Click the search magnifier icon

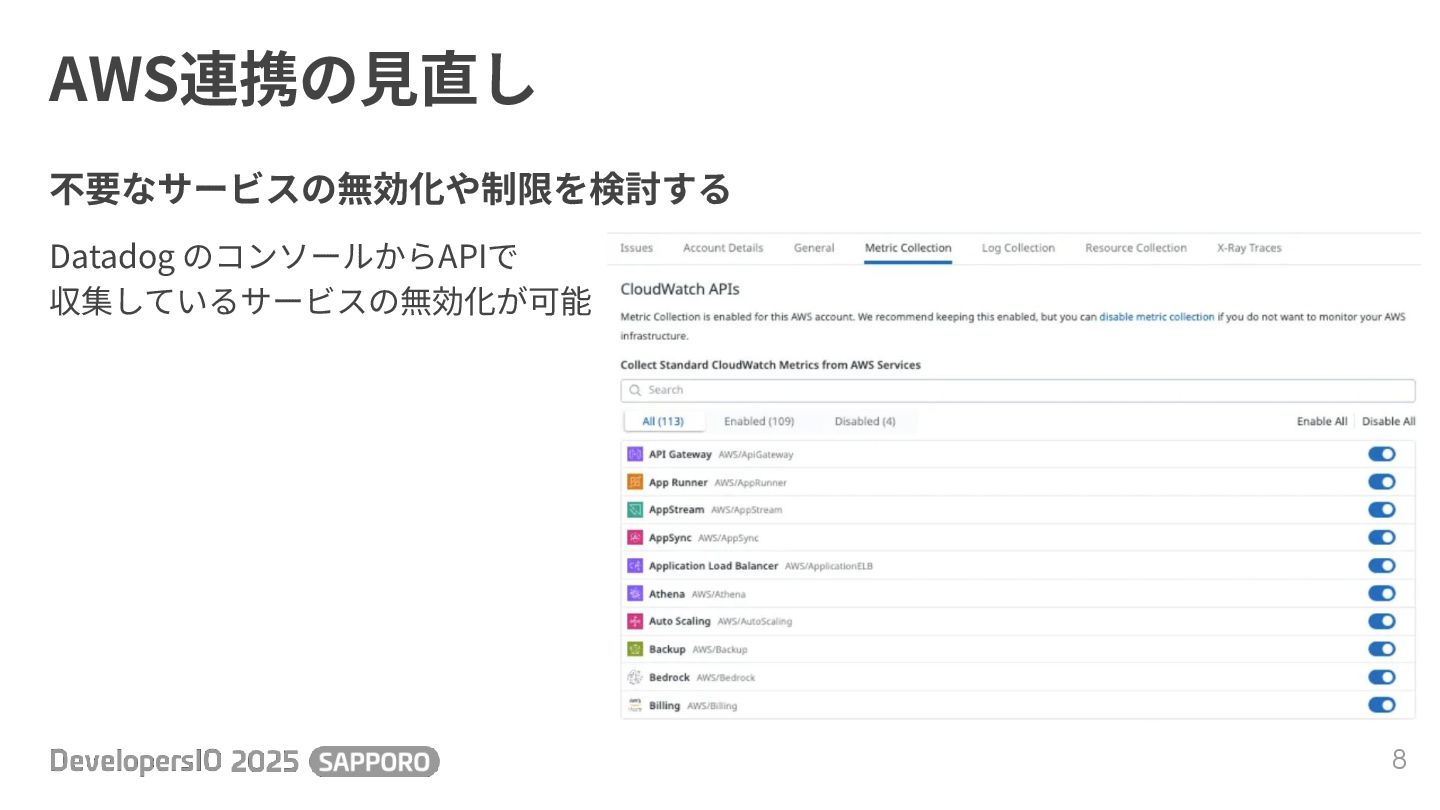[635, 390]
